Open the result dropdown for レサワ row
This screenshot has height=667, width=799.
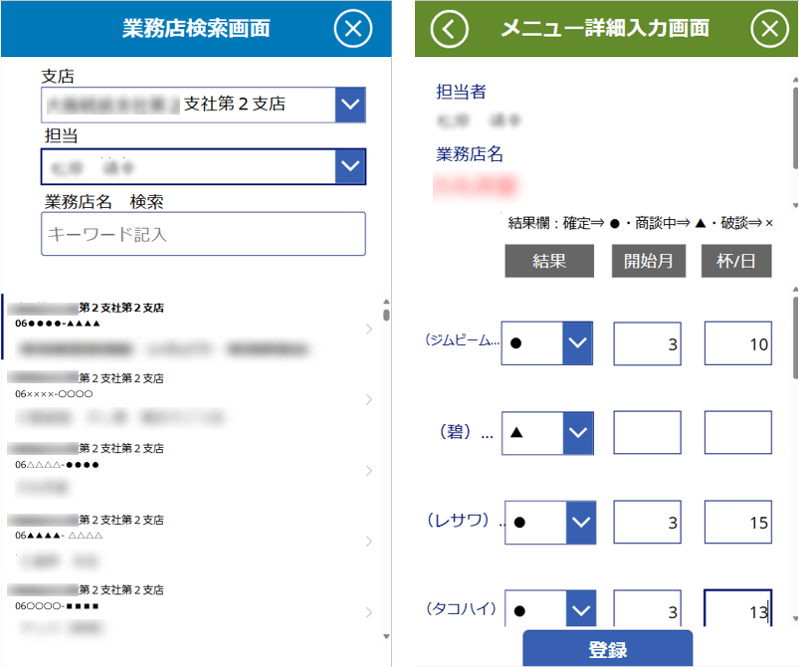click(581, 522)
